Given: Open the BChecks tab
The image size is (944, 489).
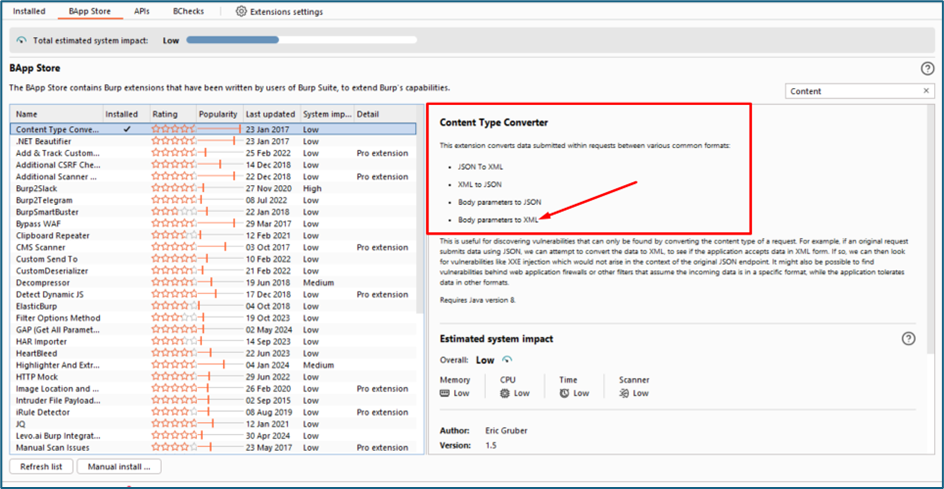Looking at the screenshot, I should (188, 11).
